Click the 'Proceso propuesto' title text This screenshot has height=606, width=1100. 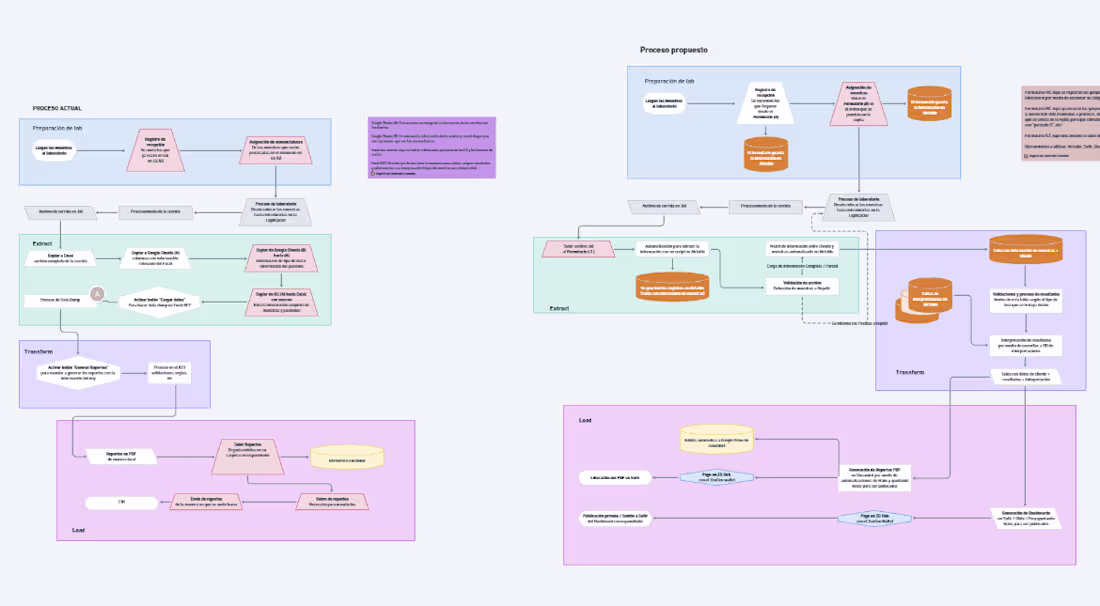coord(674,49)
